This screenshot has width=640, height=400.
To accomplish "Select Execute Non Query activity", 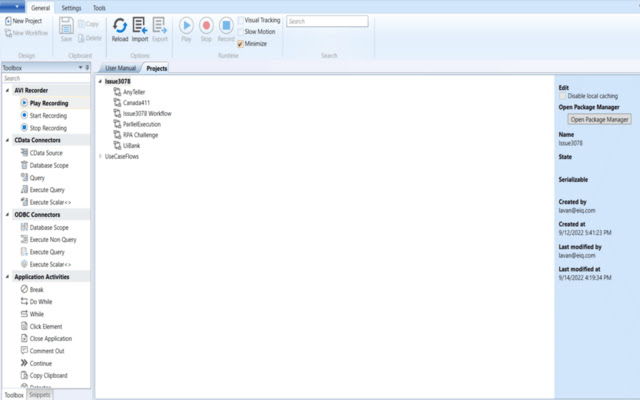I will [x=53, y=240].
